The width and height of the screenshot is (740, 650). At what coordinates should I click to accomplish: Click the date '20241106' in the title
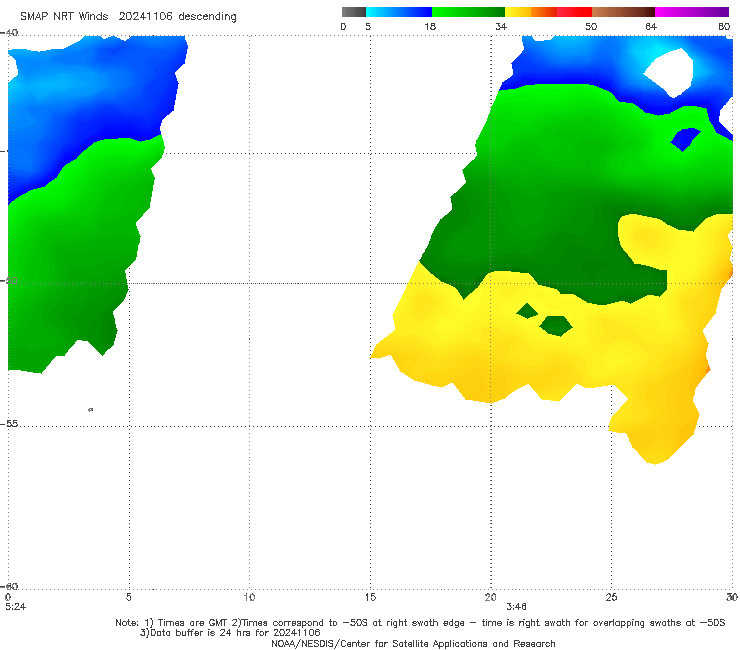point(145,16)
